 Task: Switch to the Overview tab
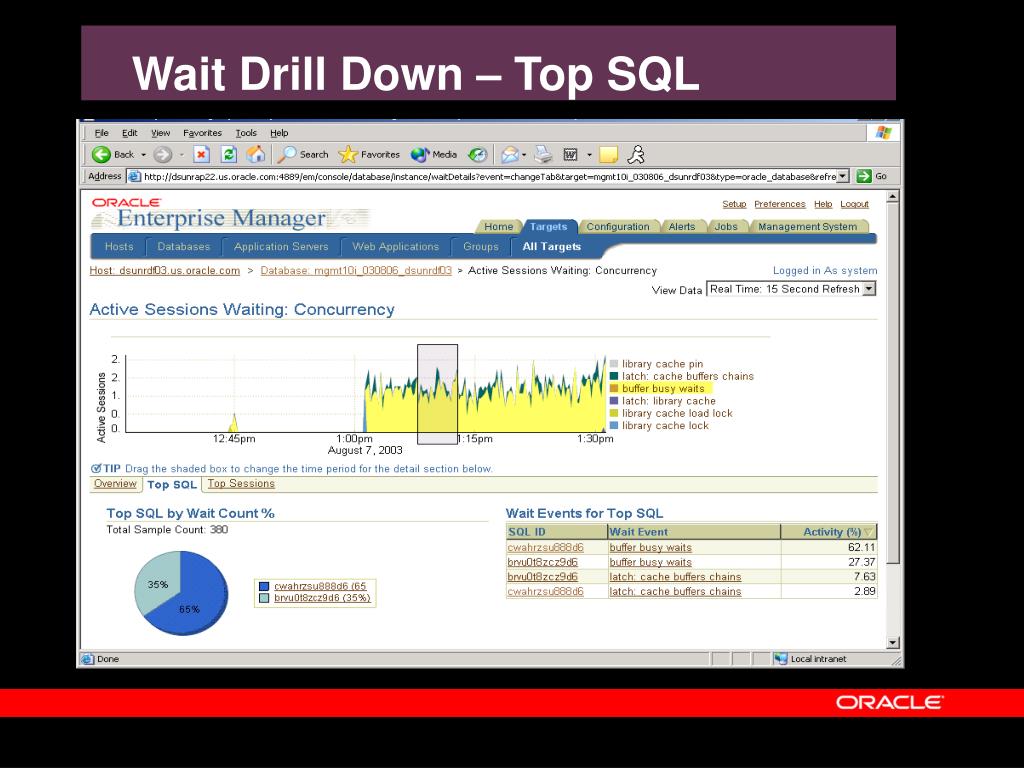click(x=115, y=484)
